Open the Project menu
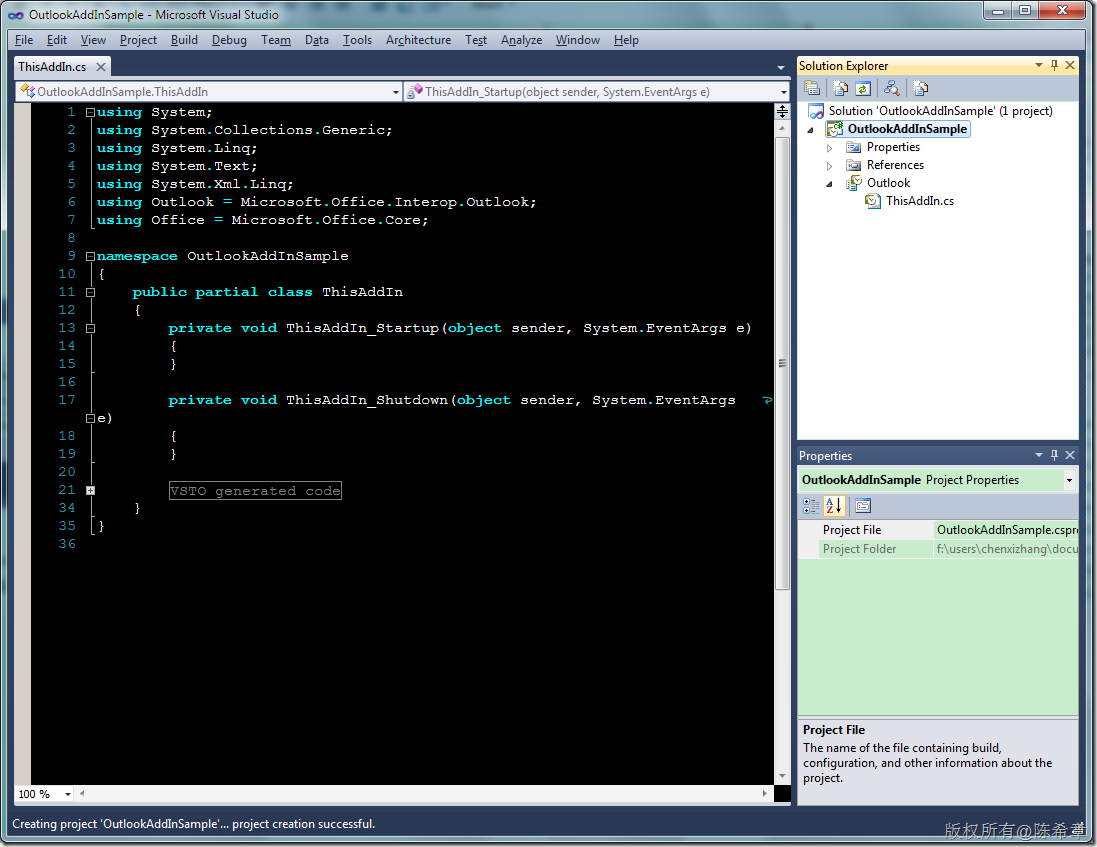The height and width of the screenshot is (847, 1097). 138,40
